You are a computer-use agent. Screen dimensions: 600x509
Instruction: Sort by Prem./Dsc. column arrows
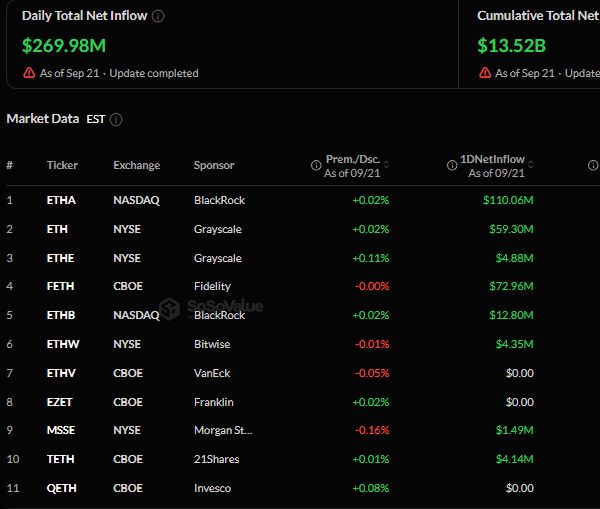click(x=386, y=165)
